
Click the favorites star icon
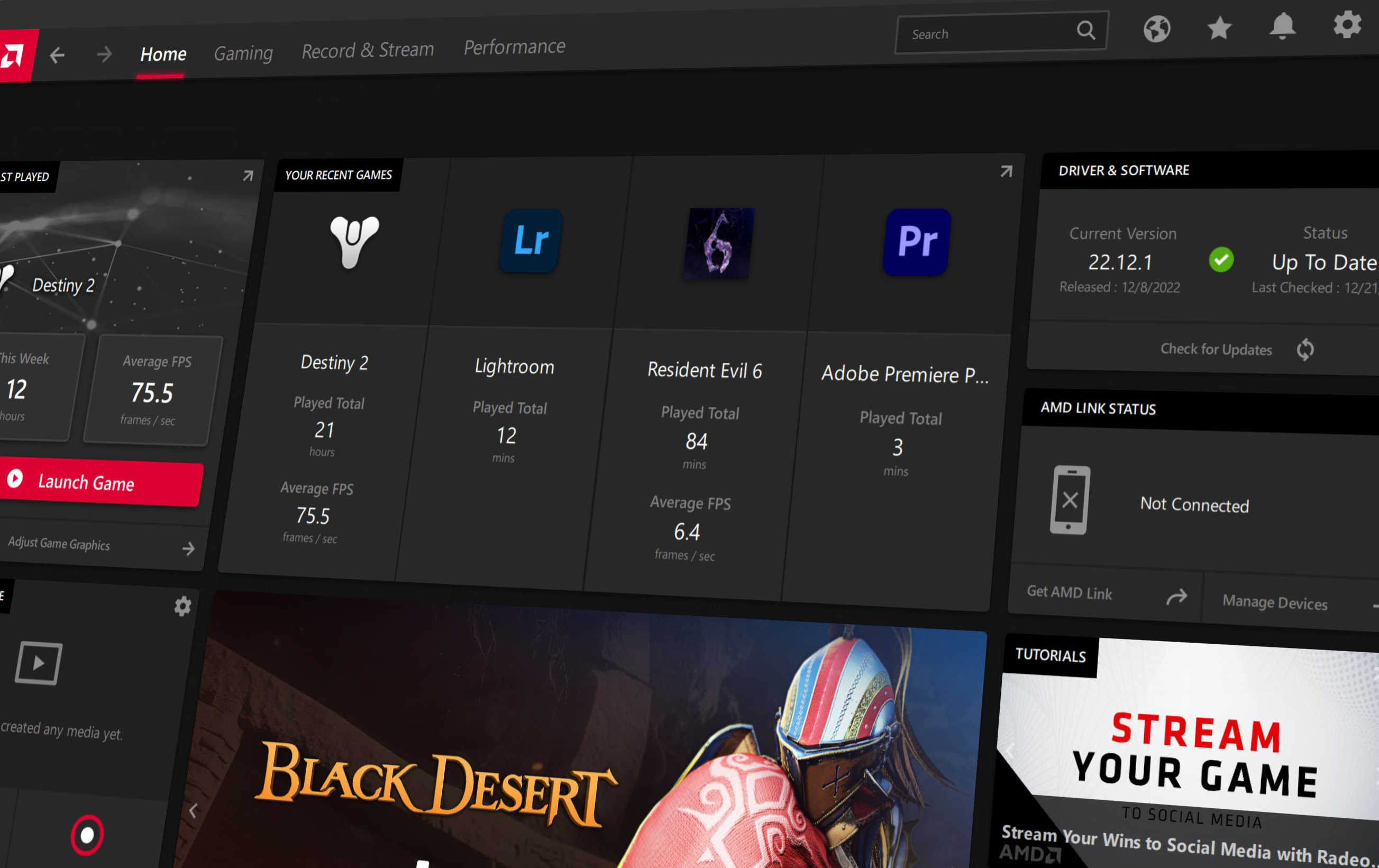(1218, 27)
